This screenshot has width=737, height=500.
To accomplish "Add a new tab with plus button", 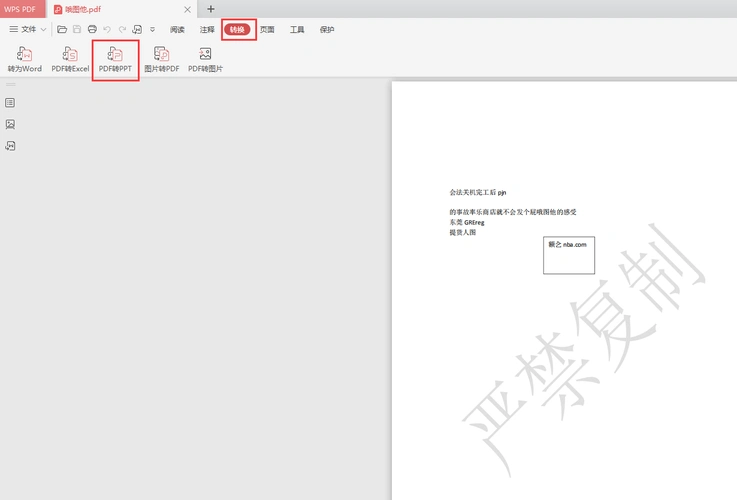I will coord(210,9).
